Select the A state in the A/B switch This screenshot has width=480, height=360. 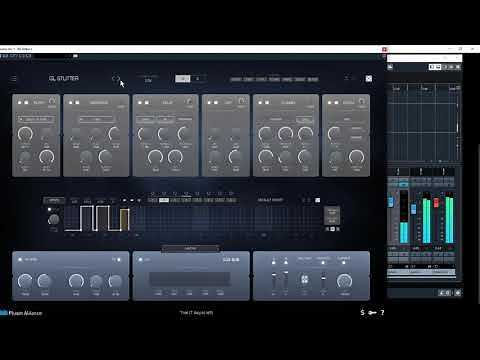tap(183, 79)
